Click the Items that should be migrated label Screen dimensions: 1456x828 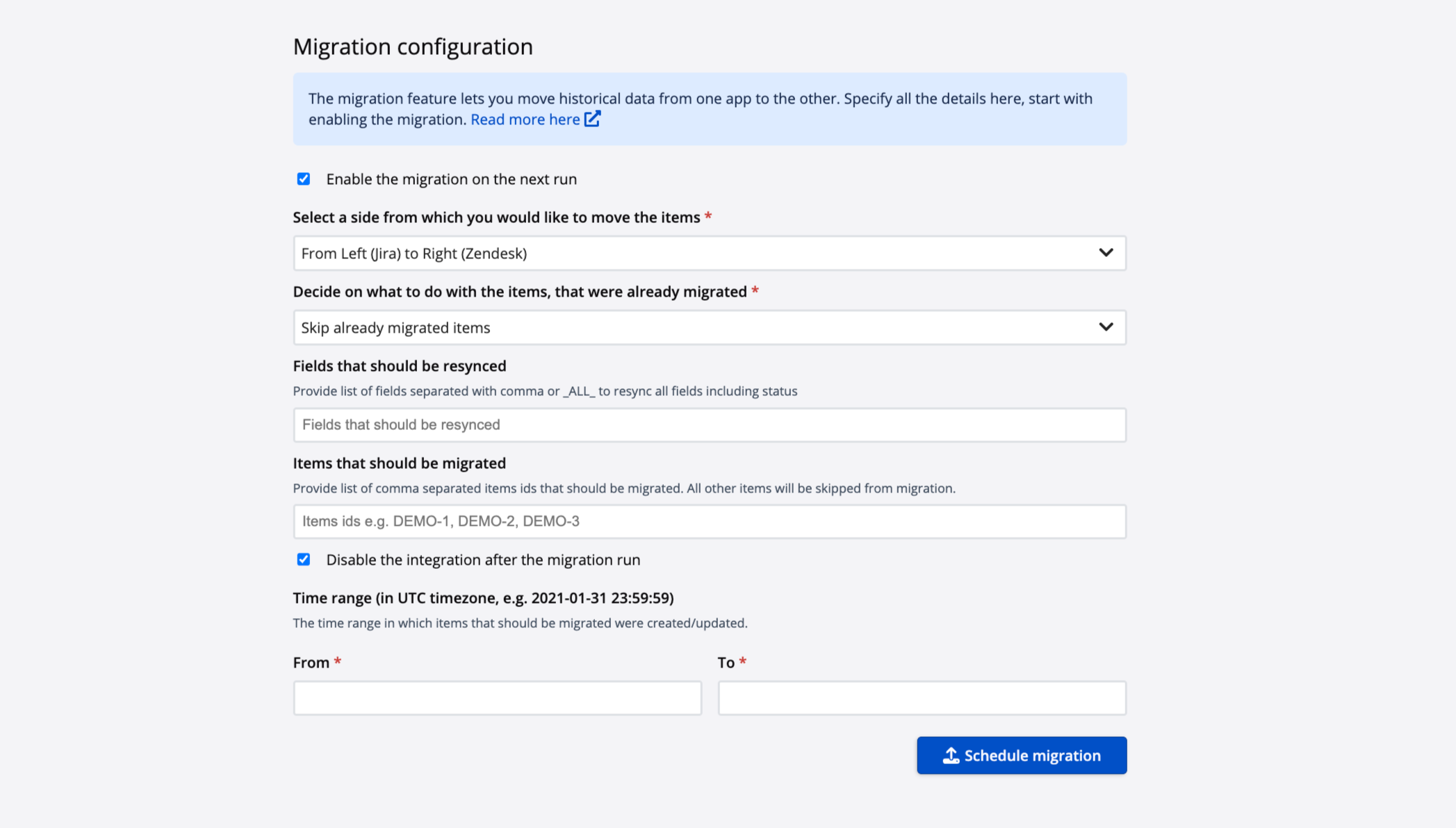(x=399, y=463)
